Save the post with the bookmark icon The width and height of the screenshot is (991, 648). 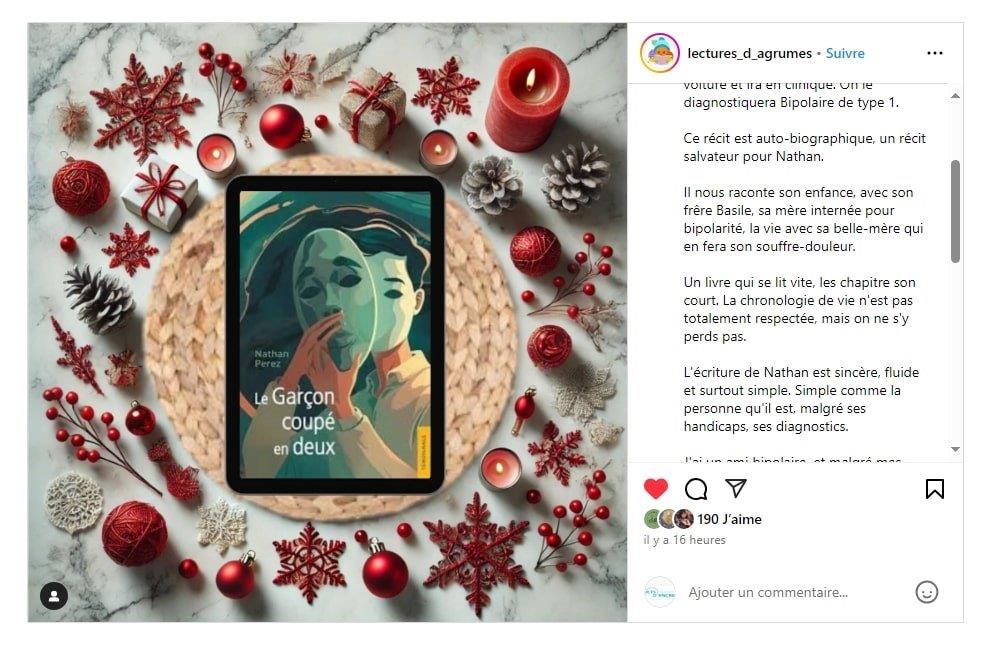pyautogui.click(x=935, y=489)
